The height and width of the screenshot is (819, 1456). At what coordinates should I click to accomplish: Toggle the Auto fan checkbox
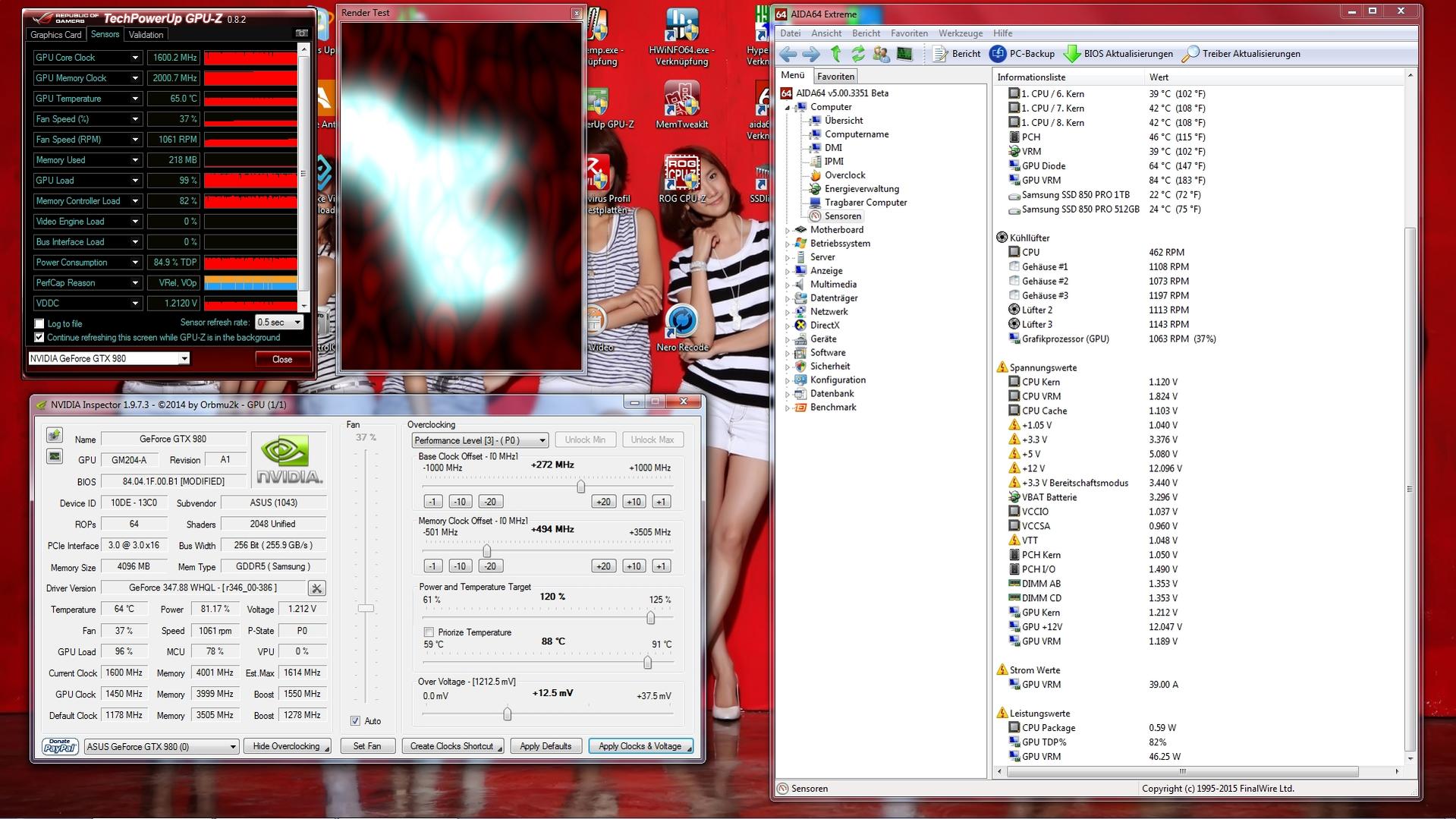355,721
